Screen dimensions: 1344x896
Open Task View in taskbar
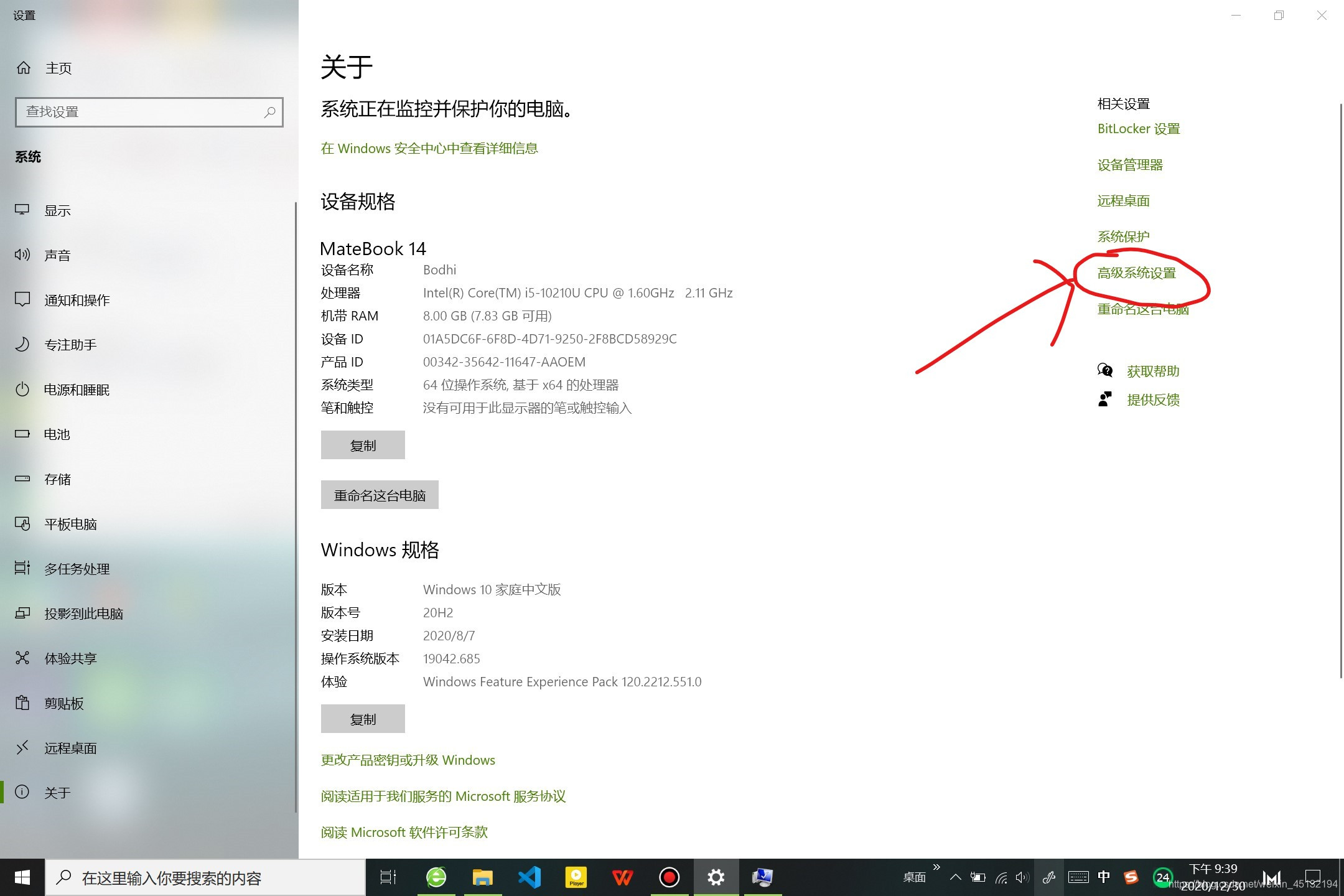tap(388, 877)
